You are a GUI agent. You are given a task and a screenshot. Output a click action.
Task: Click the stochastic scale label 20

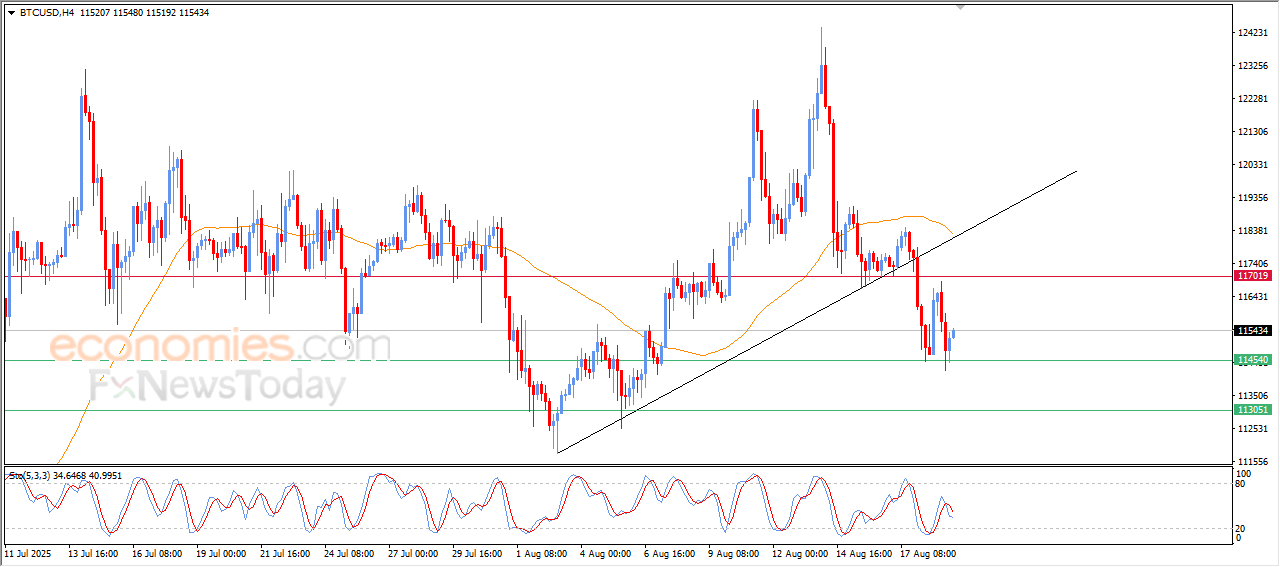(x=1242, y=528)
